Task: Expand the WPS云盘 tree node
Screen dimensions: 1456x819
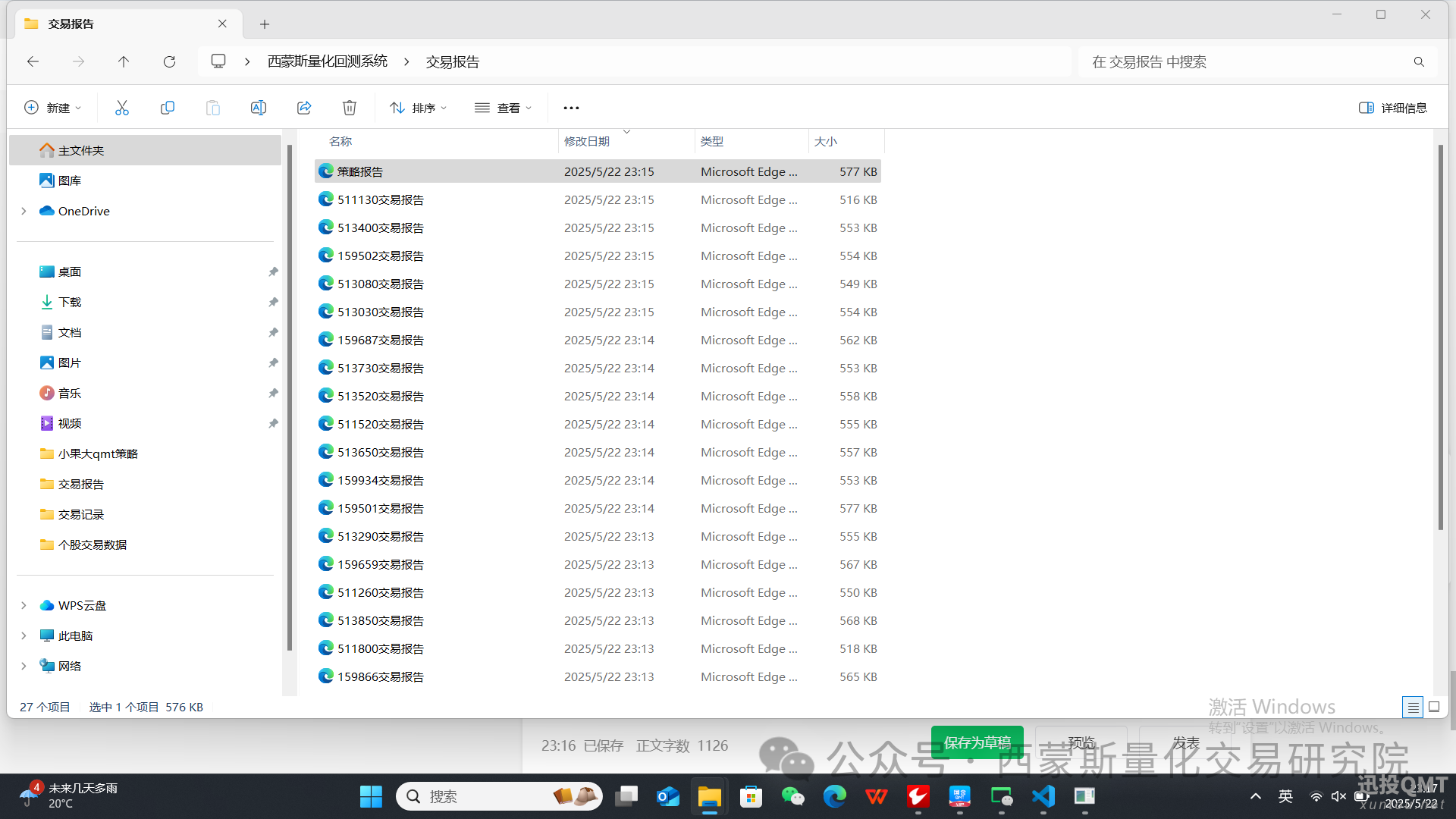Action: pos(24,605)
